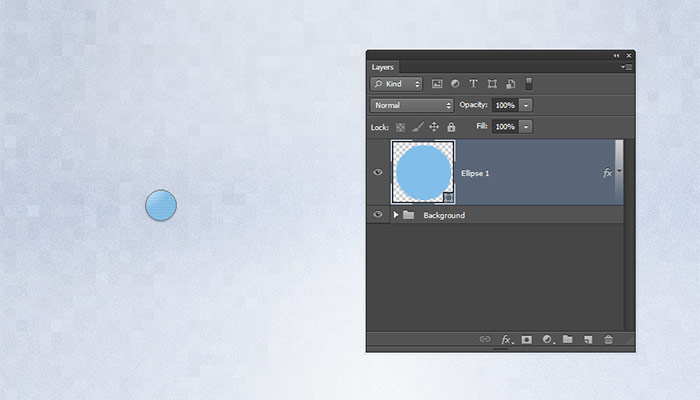Viewport: 700px width, 400px height.
Task: Lock image pixels with brush icon
Action: point(417,127)
